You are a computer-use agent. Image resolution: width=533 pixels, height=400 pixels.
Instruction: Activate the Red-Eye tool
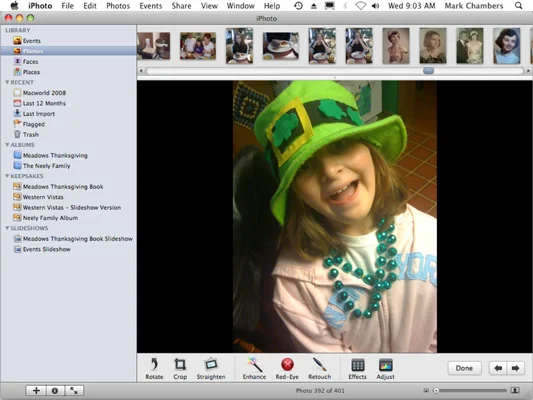tap(287, 368)
